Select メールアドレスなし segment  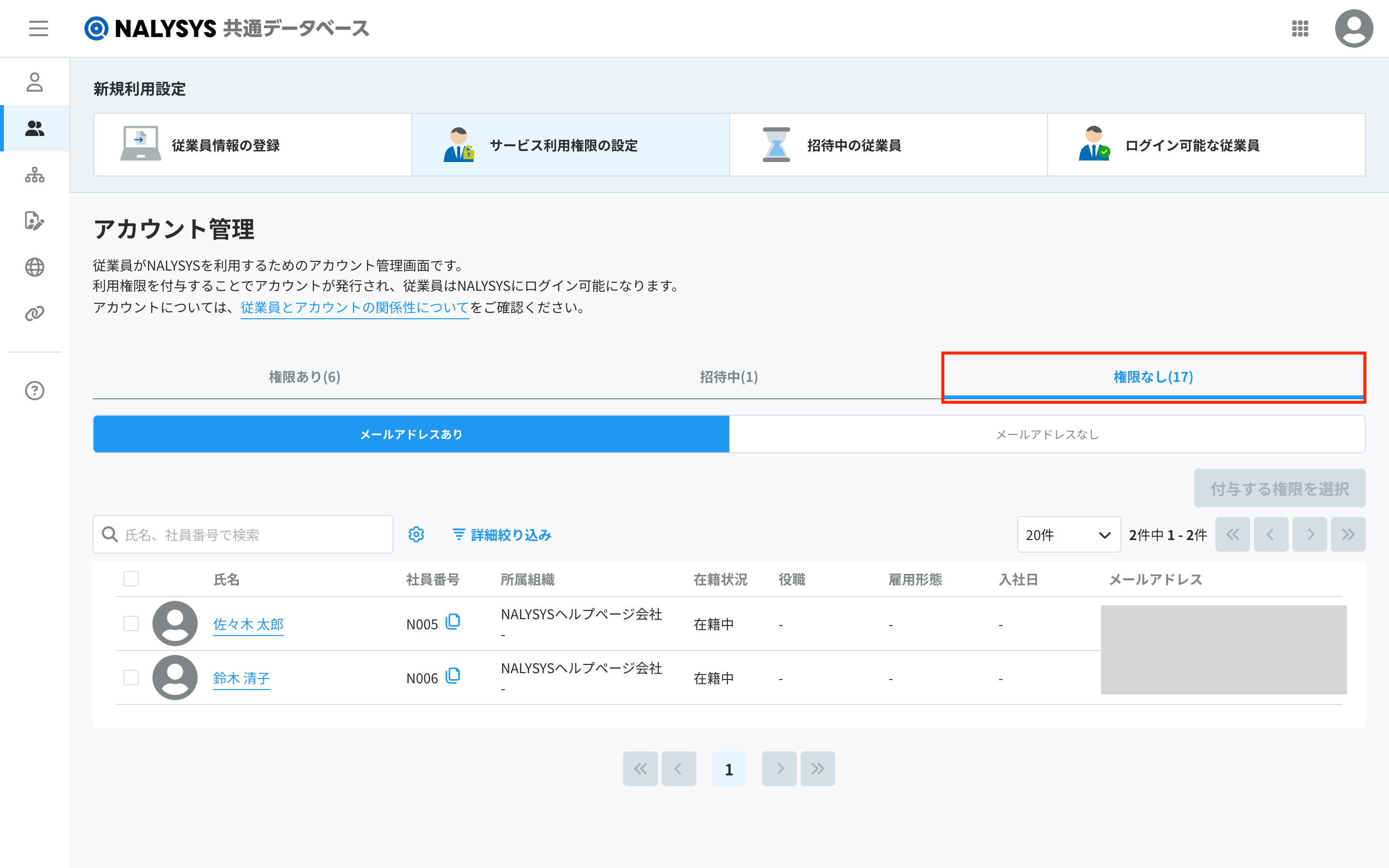1047,434
